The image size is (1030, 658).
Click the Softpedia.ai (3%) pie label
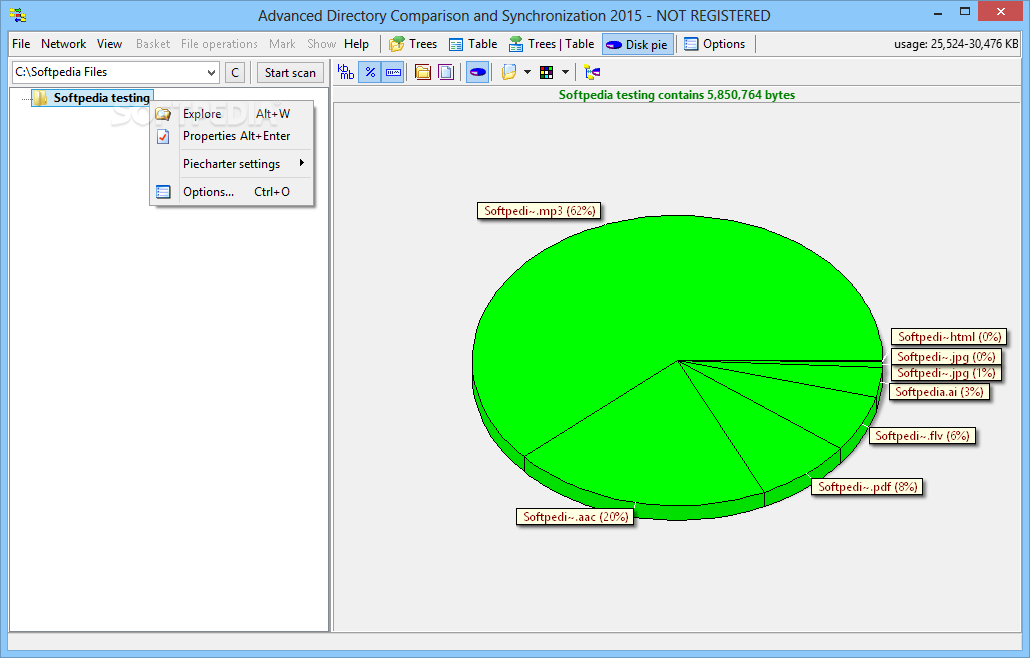point(939,392)
